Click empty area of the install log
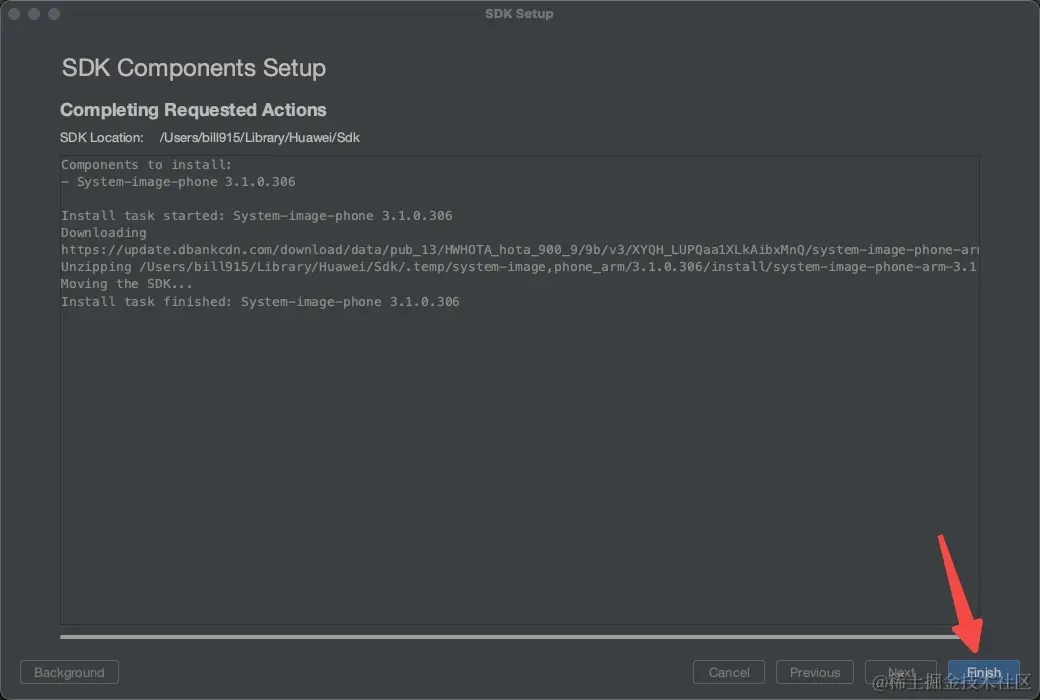This screenshot has height=700, width=1040. point(500,460)
